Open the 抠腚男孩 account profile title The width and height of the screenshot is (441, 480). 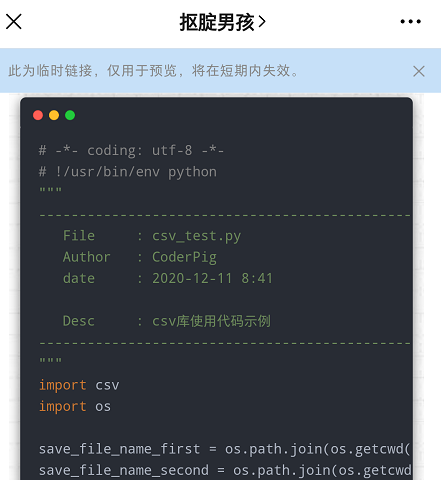tap(217, 22)
